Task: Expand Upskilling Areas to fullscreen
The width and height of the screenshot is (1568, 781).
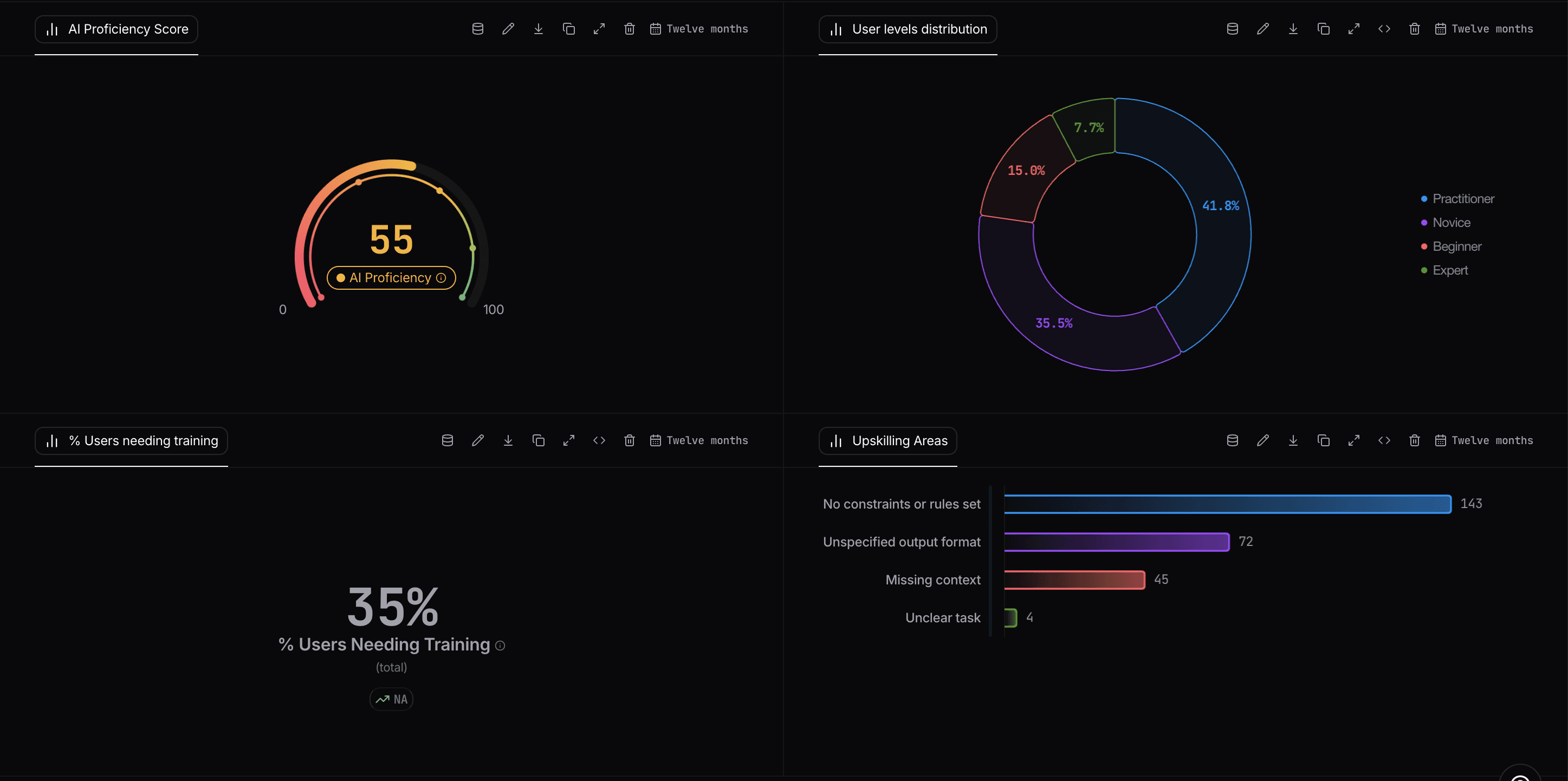Action: click(1354, 440)
